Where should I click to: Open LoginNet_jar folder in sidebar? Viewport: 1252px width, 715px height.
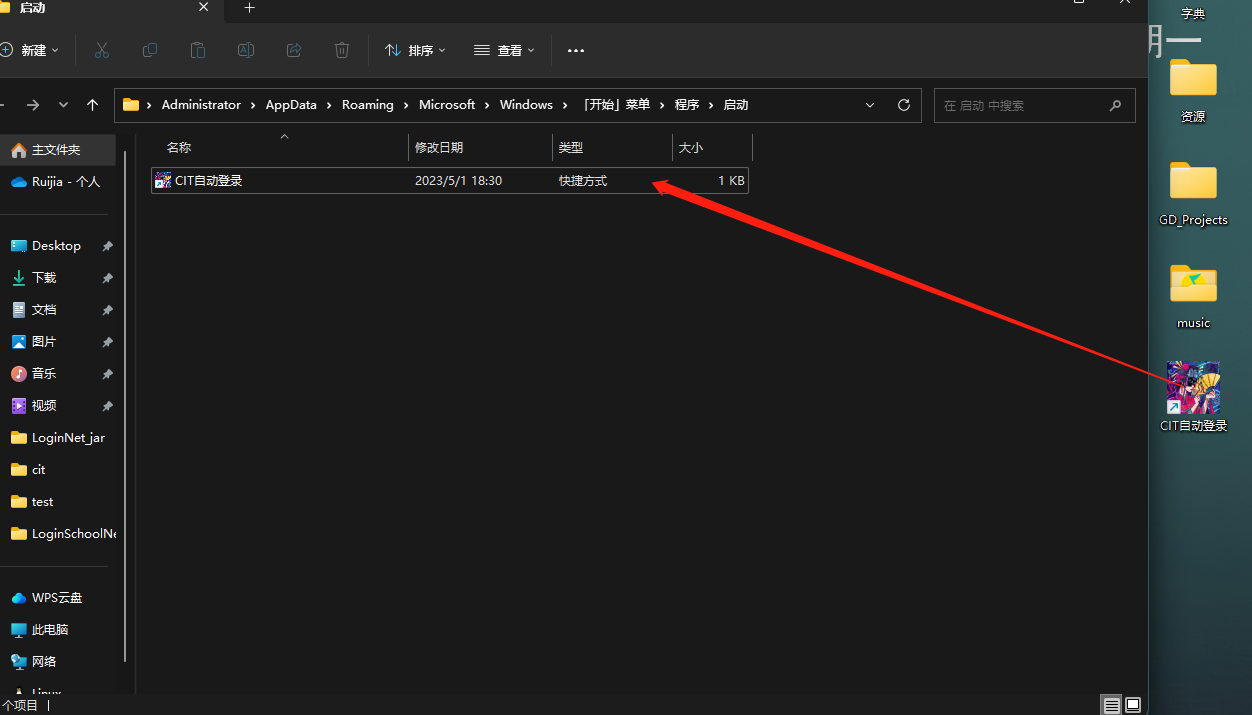point(58,438)
